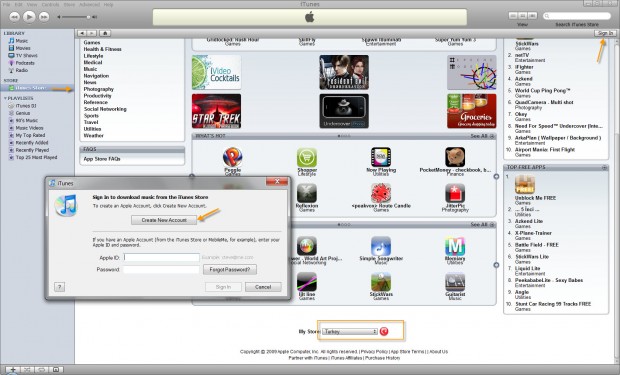Open the Groceries banner
The width and height of the screenshot is (620, 375).
point(472,111)
